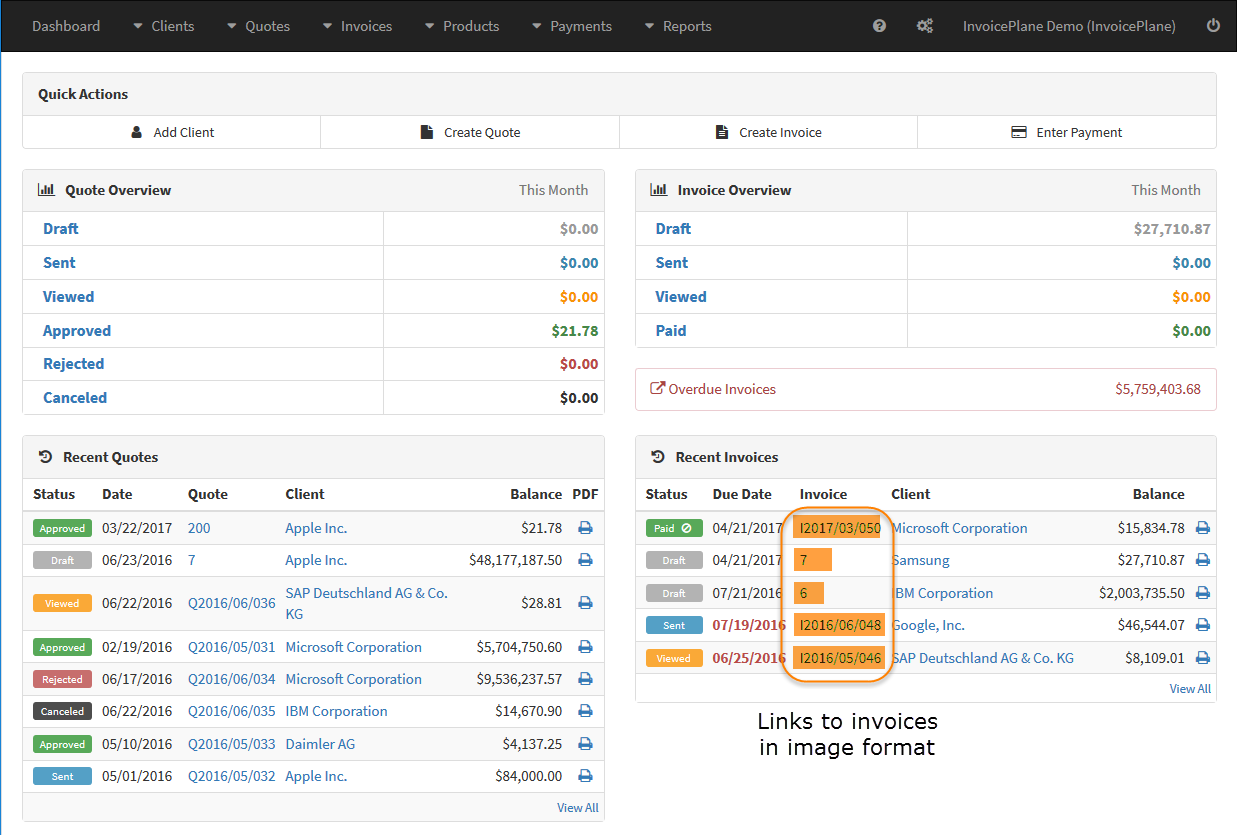Viewport: 1238px width, 835px height.
Task: Click PDF icon for Daimler AG quote
Action: coord(585,744)
